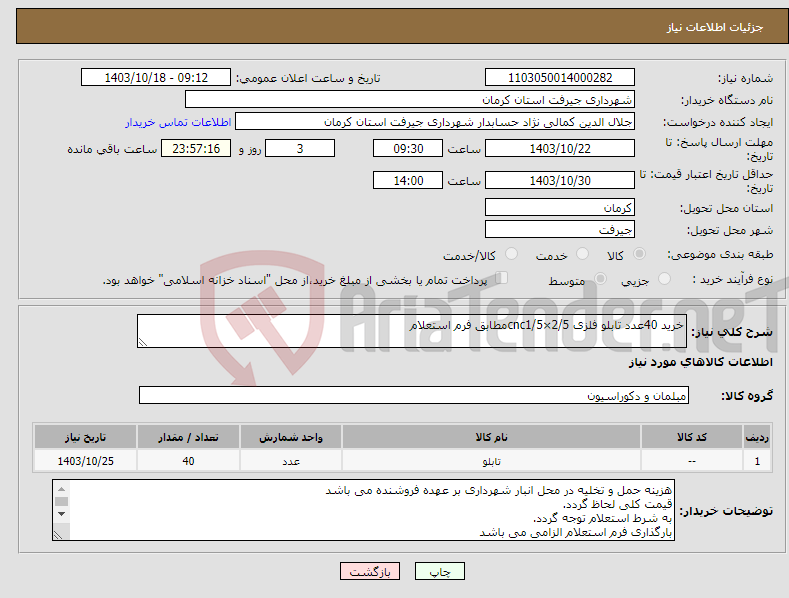Click the resize handle of the description textarea
The image size is (789, 598).
pos(143,342)
